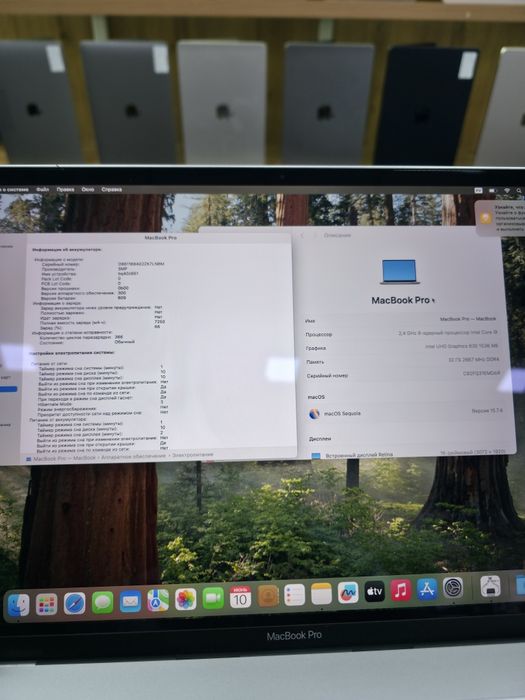Open the Music app in the Dock
This screenshot has height=700, width=525.
click(x=401, y=590)
